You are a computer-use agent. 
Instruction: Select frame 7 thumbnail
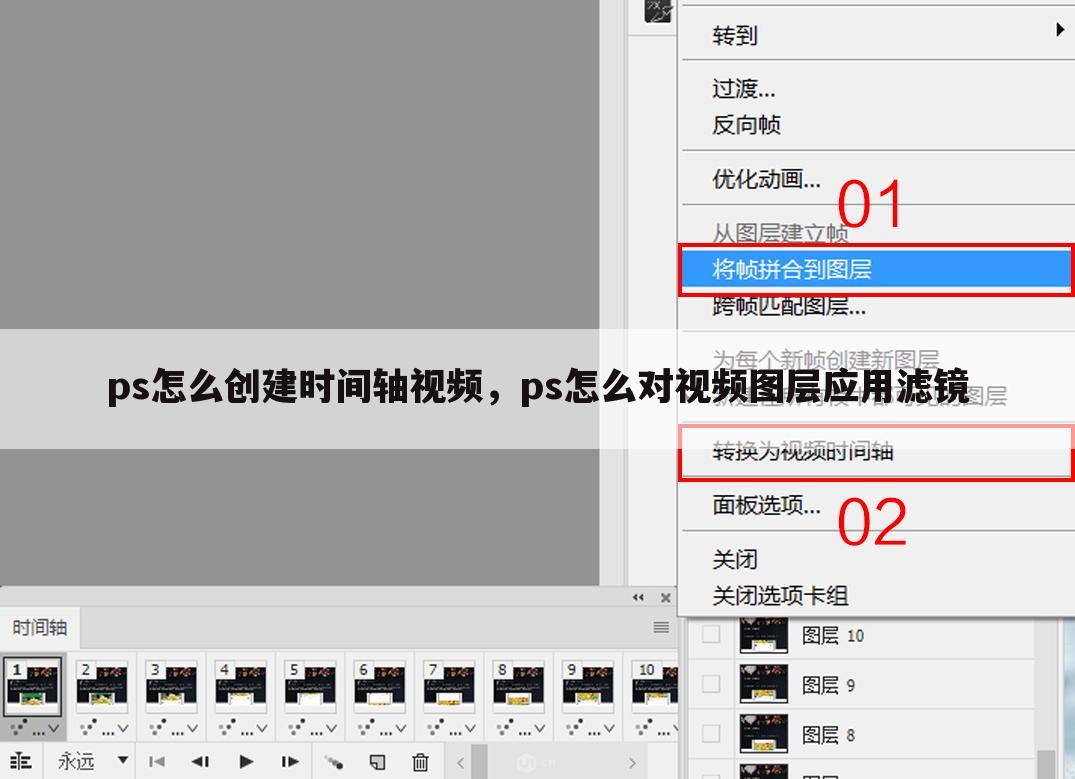[x=449, y=686]
